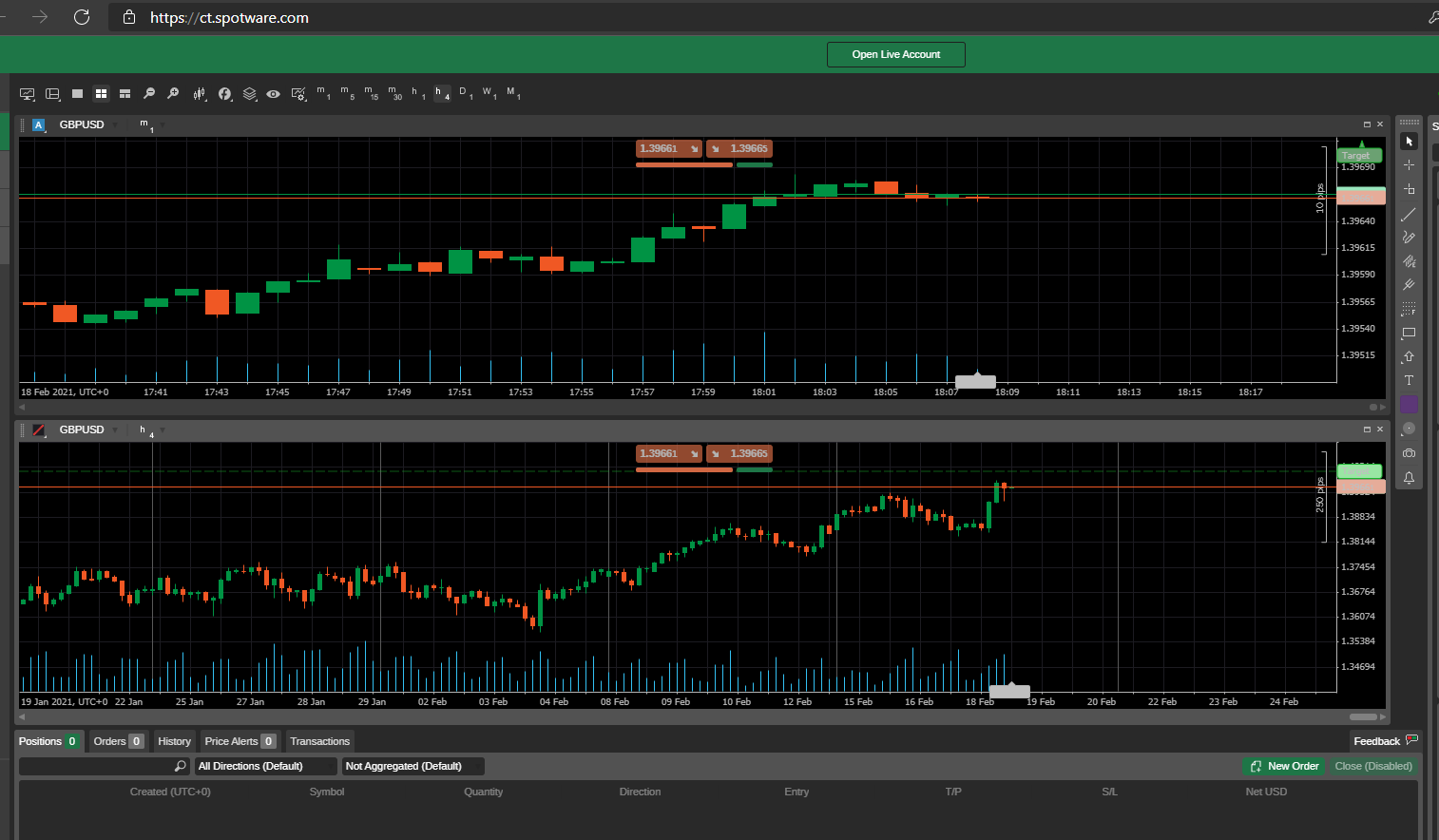The width and height of the screenshot is (1439, 840).
Task: Take a chart snapshot with camera
Action: [x=1409, y=453]
